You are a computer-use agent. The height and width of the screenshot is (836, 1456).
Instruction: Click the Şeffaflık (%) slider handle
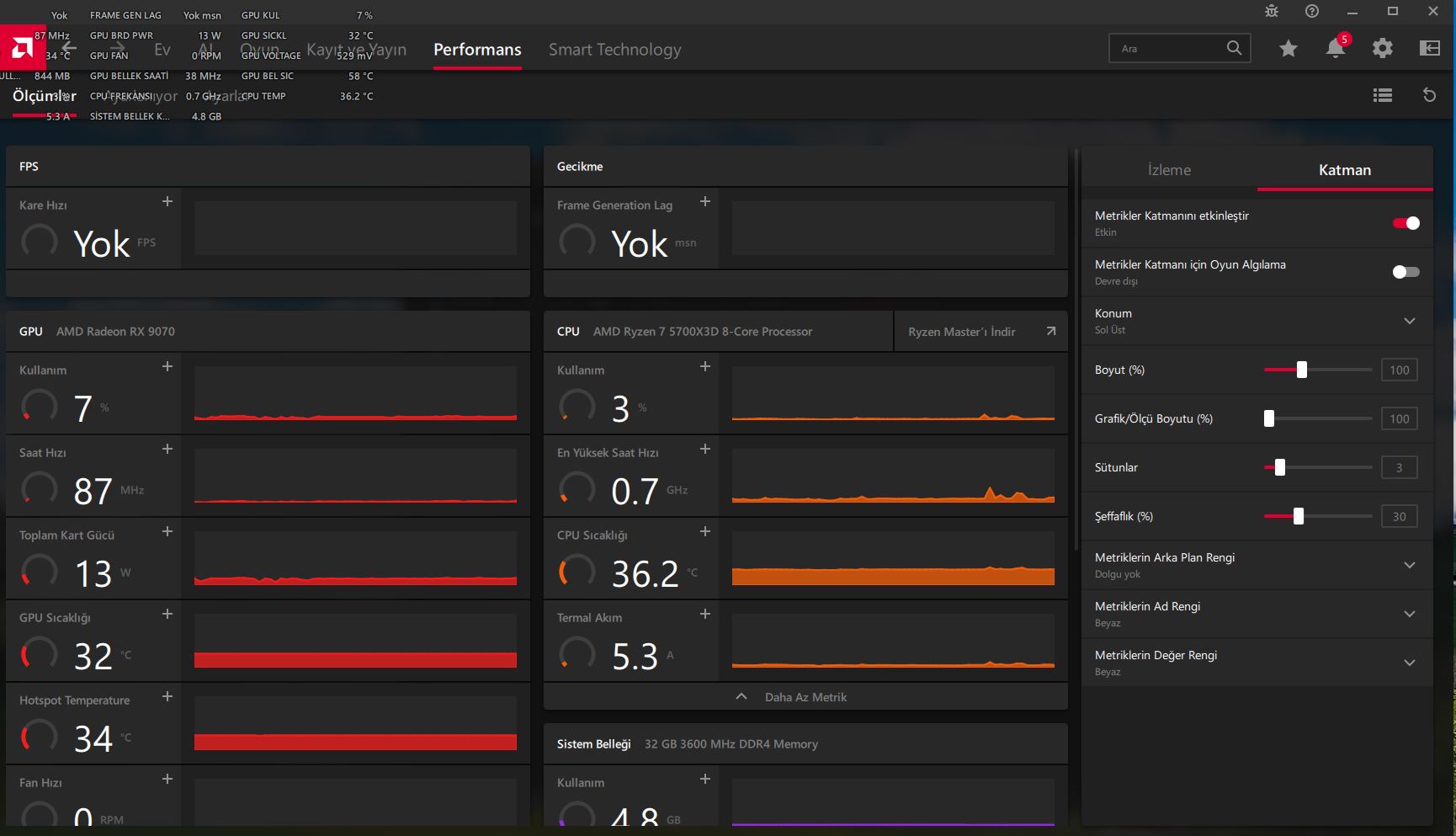1299,516
